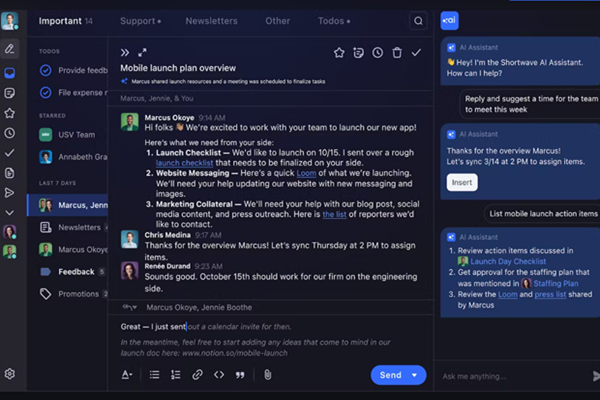Open the Launch Day Checklist link in AI panel

pos(508,261)
